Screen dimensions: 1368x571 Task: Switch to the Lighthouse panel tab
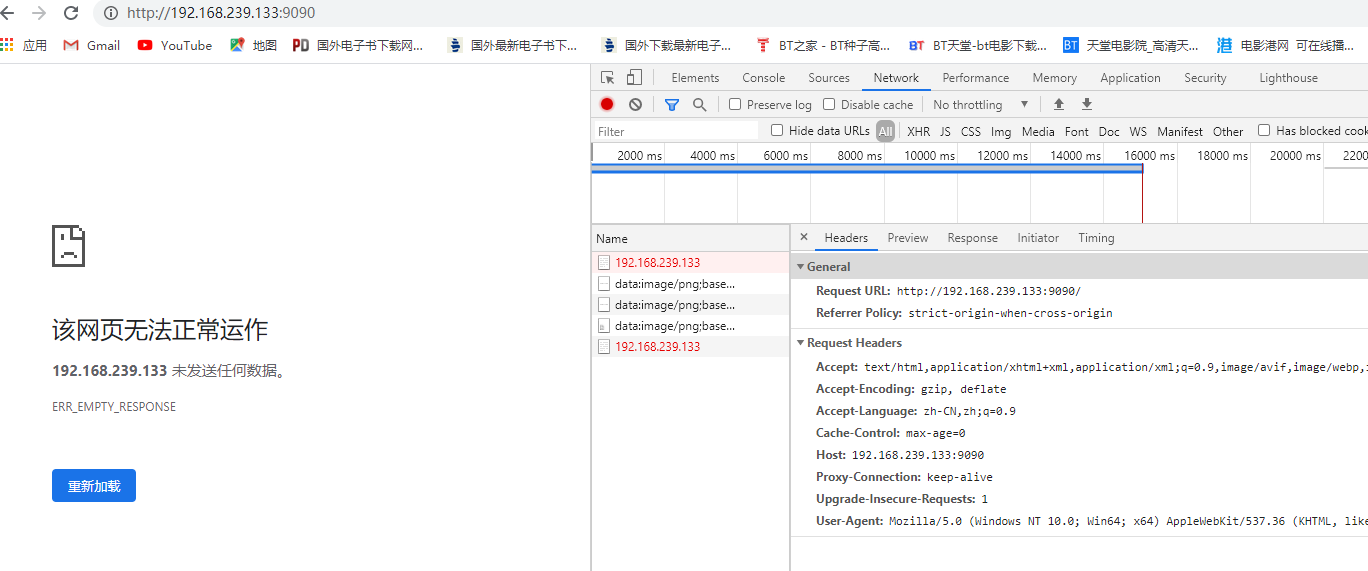click(x=1288, y=78)
